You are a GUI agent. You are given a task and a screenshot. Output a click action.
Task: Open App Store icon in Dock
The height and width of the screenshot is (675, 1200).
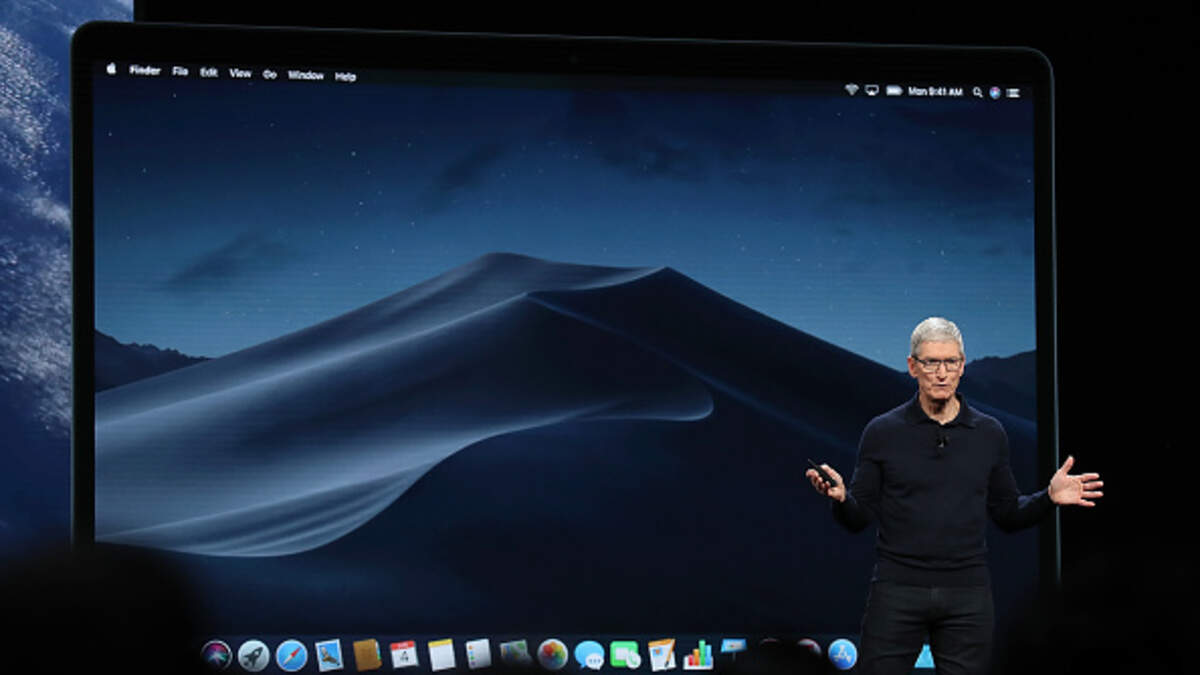tap(842, 654)
